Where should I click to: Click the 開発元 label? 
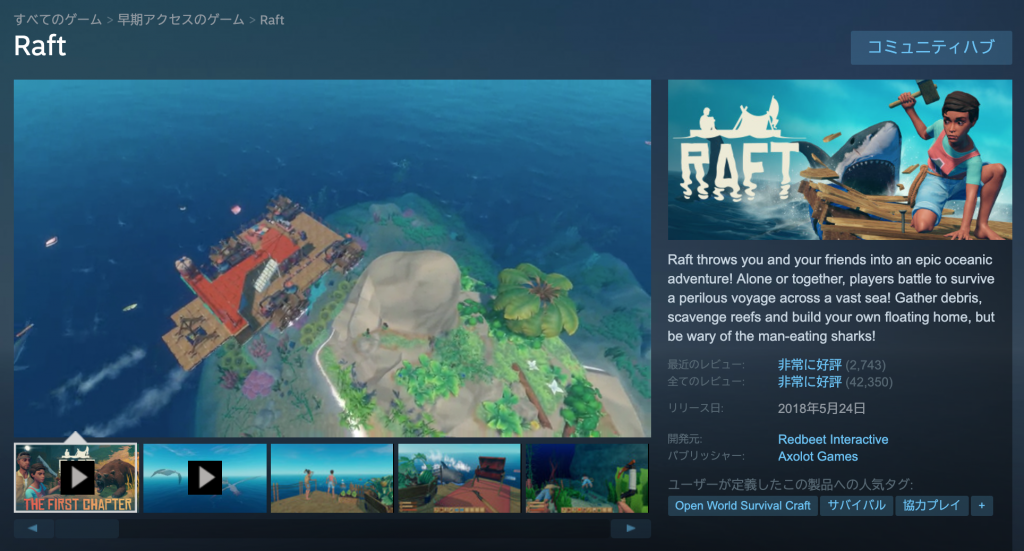[685, 439]
